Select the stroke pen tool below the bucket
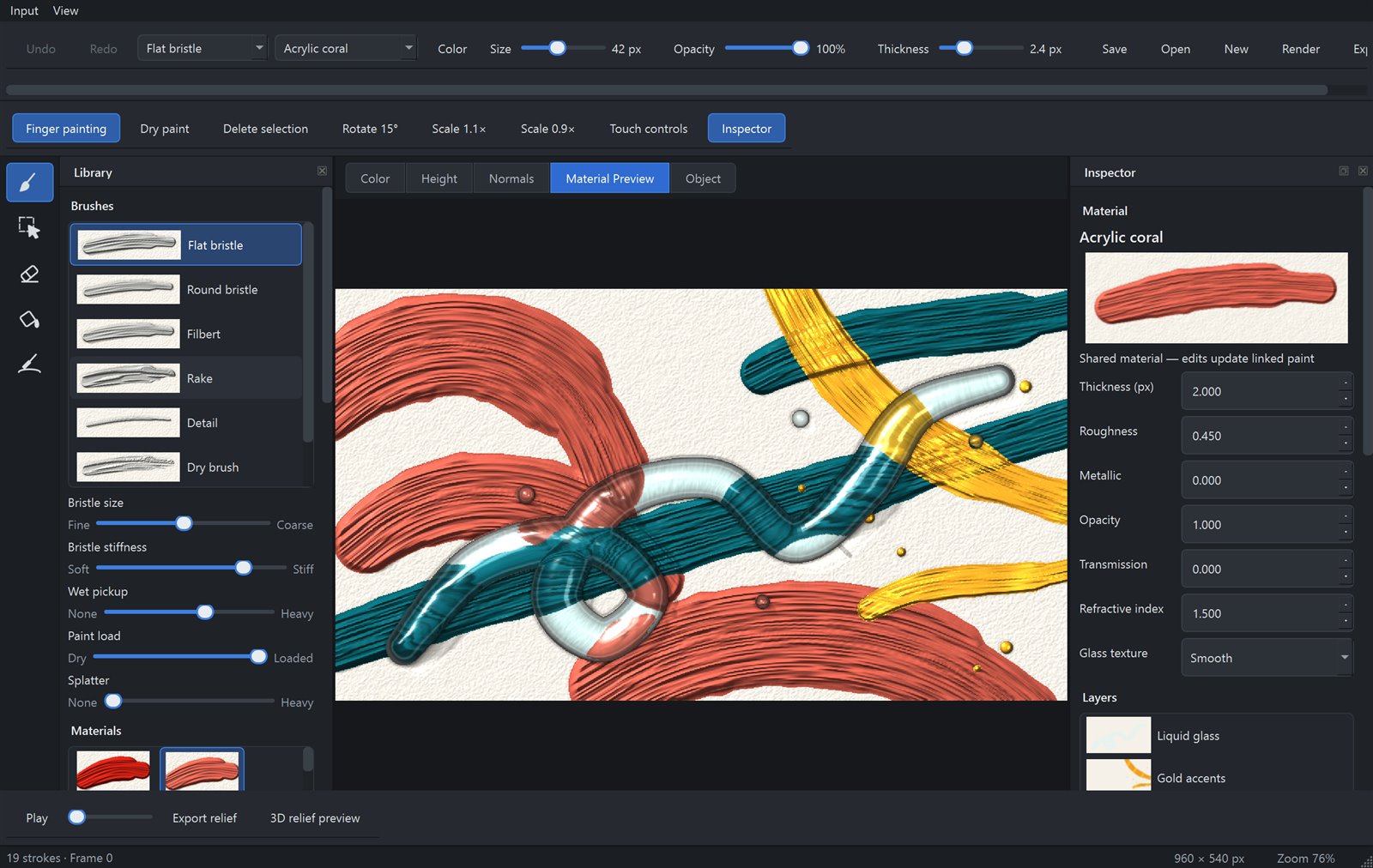1373x868 pixels. pos(30,365)
